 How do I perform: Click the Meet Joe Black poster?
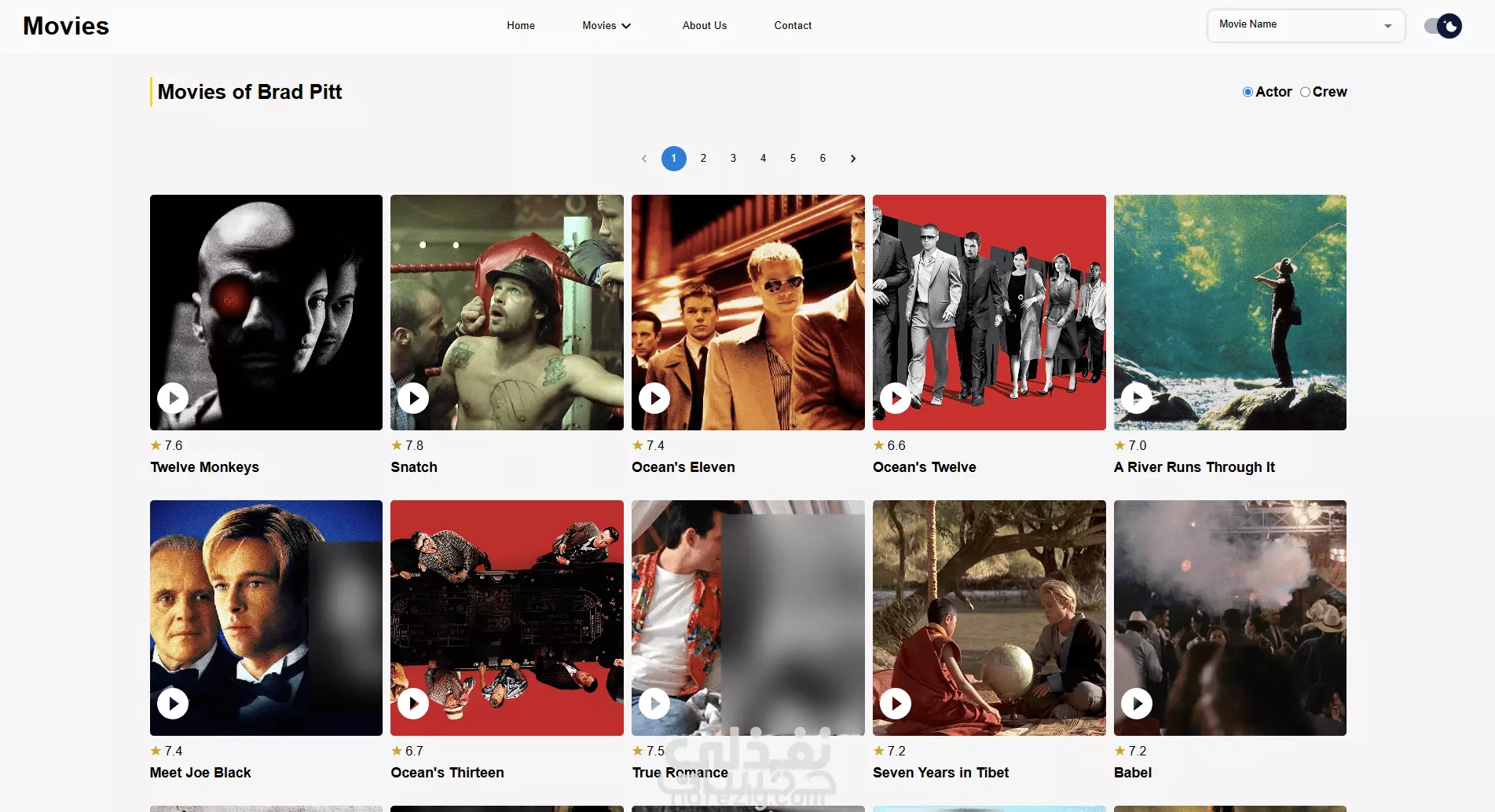[x=266, y=618]
